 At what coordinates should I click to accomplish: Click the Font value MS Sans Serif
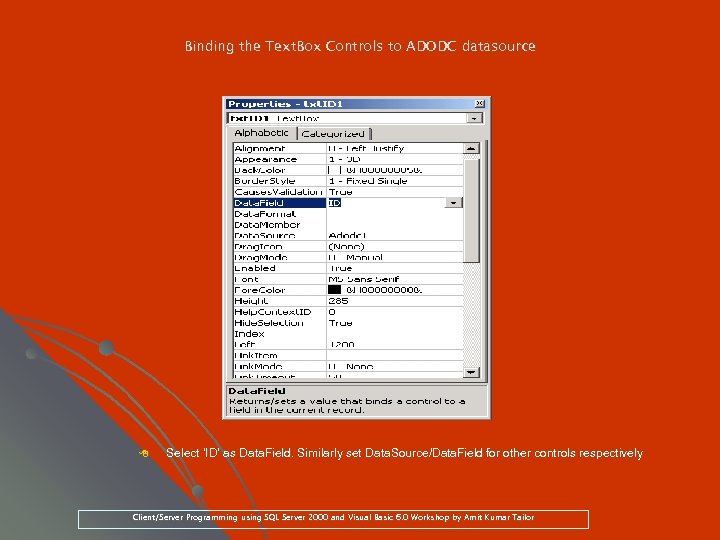364,279
